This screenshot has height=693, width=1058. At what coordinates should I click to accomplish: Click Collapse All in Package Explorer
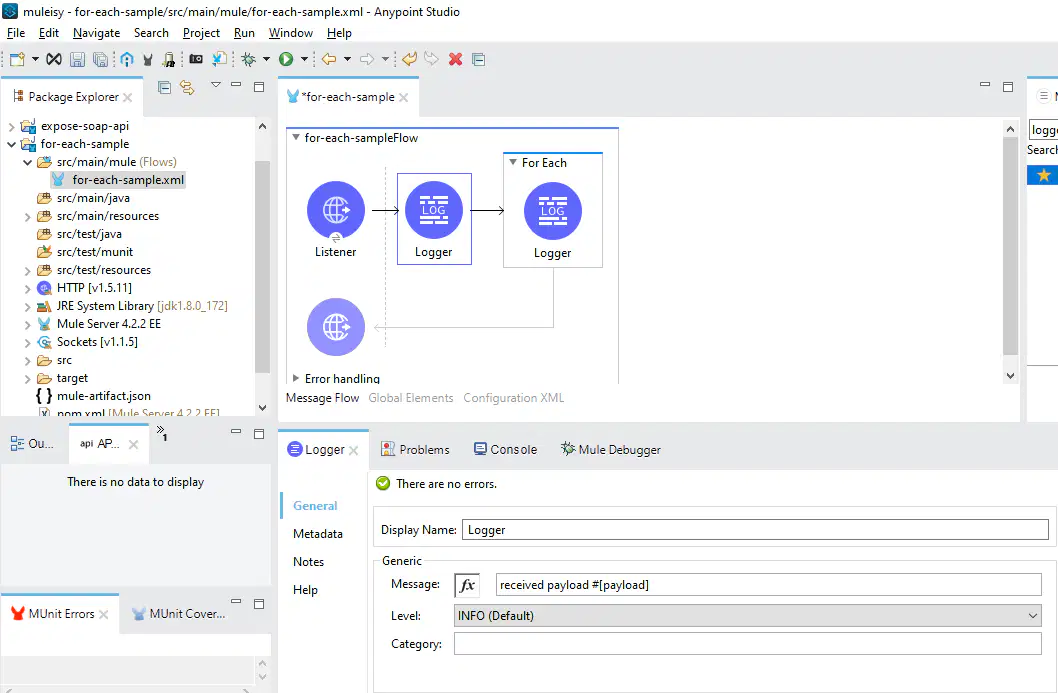pyautogui.click(x=164, y=87)
